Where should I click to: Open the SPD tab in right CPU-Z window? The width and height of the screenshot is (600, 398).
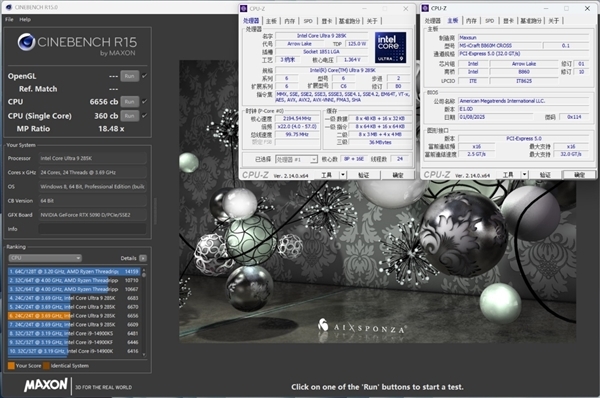pyautogui.click(x=489, y=21)
